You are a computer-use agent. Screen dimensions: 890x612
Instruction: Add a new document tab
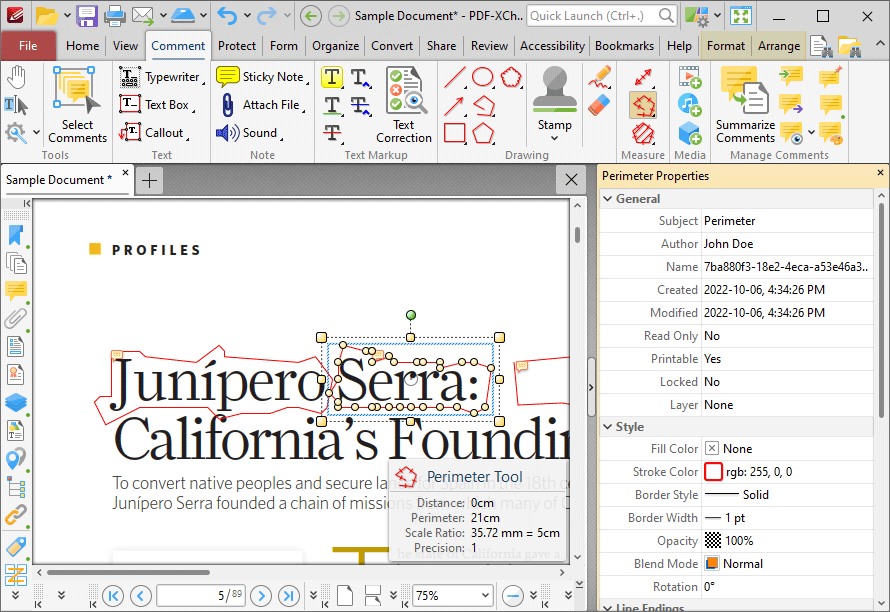[149, 181]
